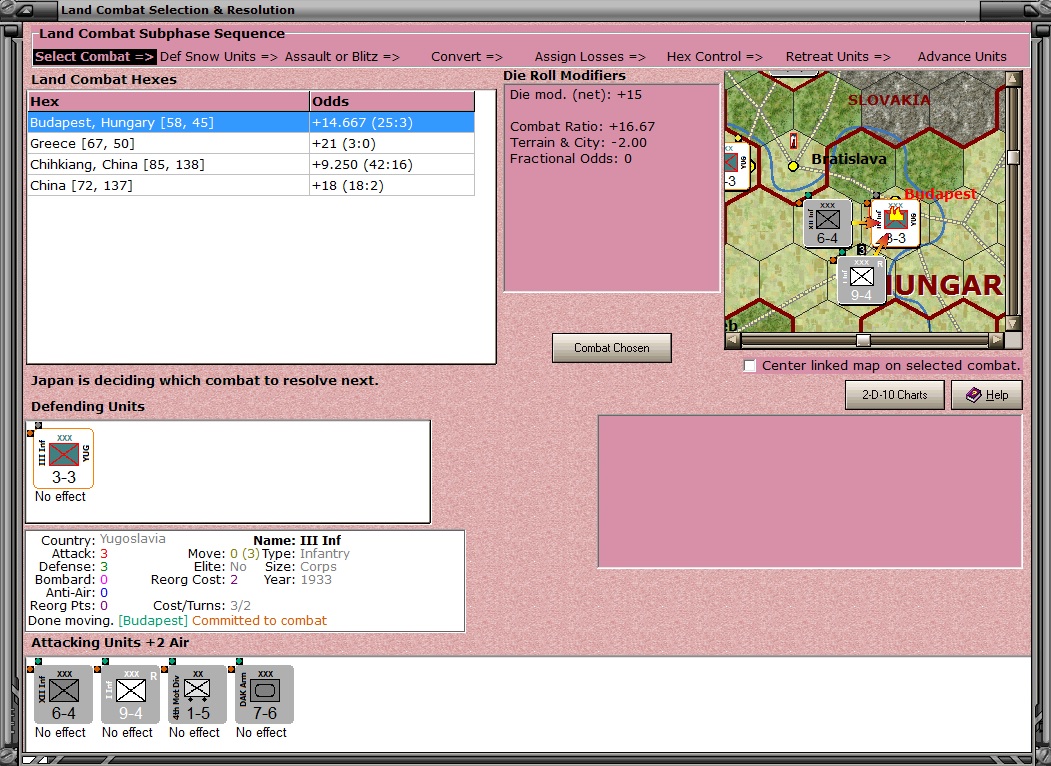Click the Combat Ratio: +16.67 line
The width and height of the screenshot is (1051, 766).
coord(582,127)
